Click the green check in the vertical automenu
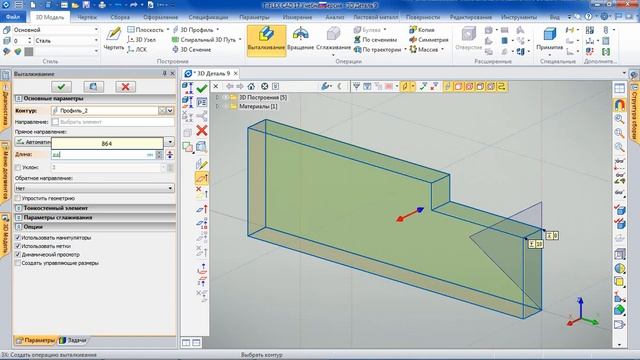 (202, 88)
